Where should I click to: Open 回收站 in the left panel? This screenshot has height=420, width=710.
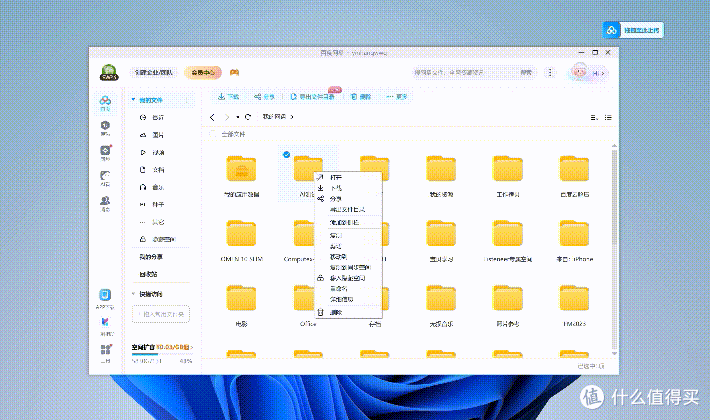[x=149, y=274]
